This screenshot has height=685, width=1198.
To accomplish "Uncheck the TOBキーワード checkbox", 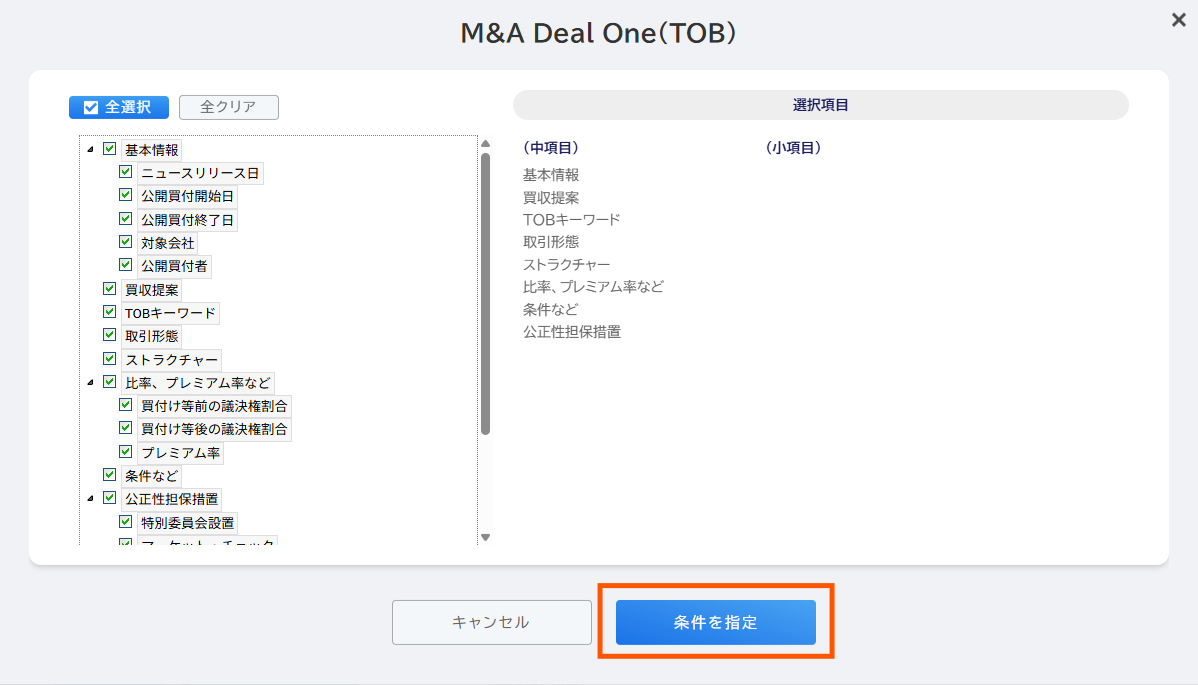I will point(109,312).
